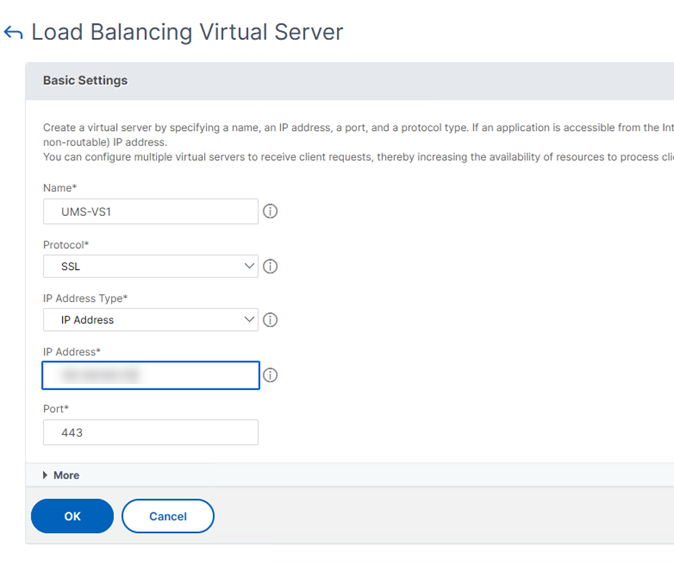The height and width of the screenshot is (573, 674).
Task: Focus the Name field containing UMS-VS1
Action: tap(150, 211)
